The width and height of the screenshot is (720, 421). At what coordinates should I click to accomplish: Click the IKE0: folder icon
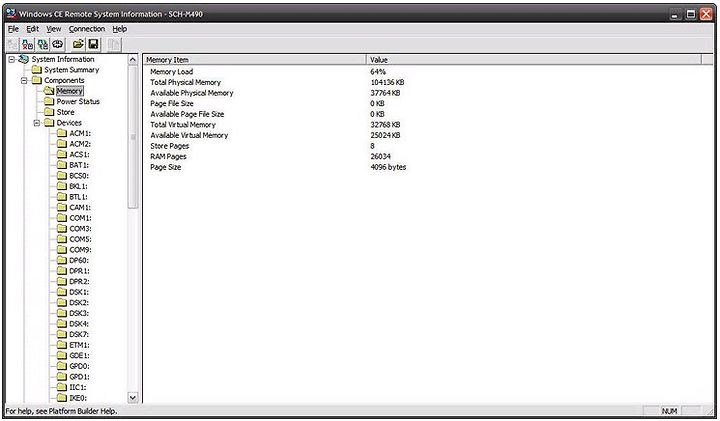point(62,398)
